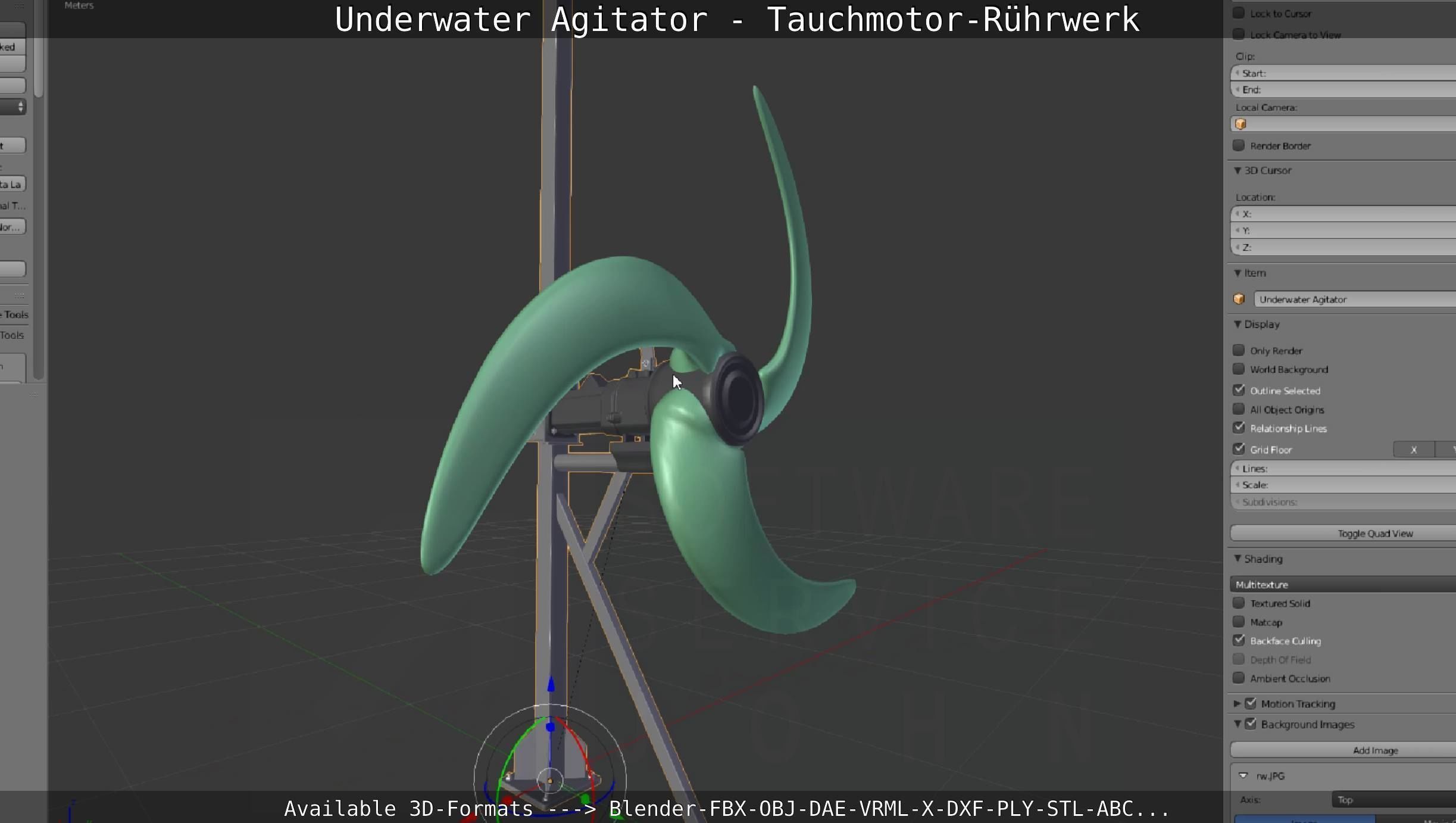
Task: Turn on the Matcap checkbox
Action: coord(1239,622)
